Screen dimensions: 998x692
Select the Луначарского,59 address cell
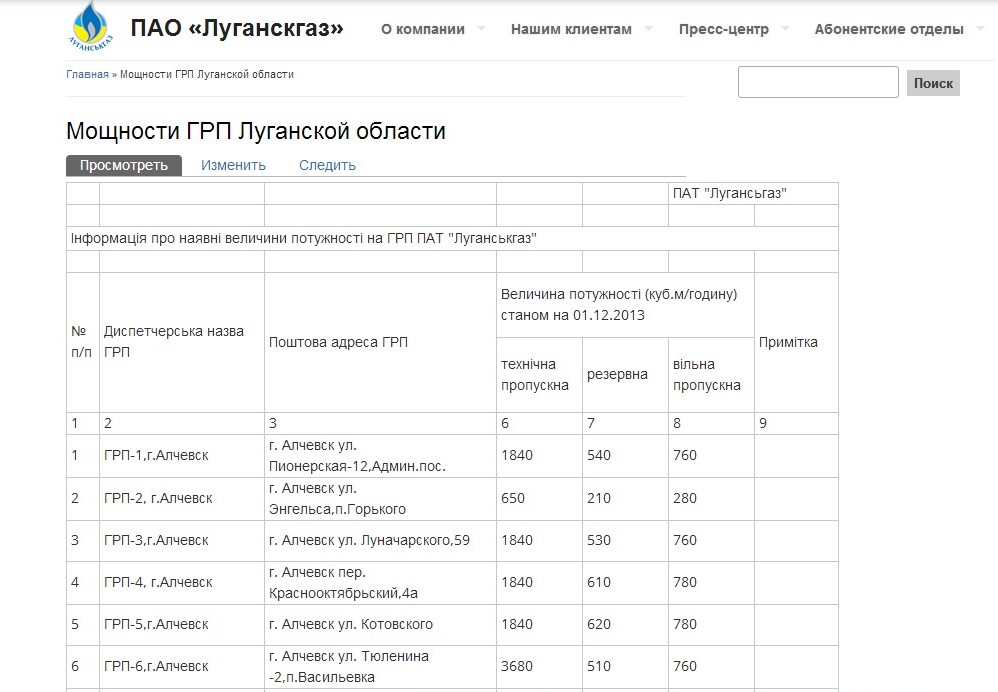pos(380,540)
